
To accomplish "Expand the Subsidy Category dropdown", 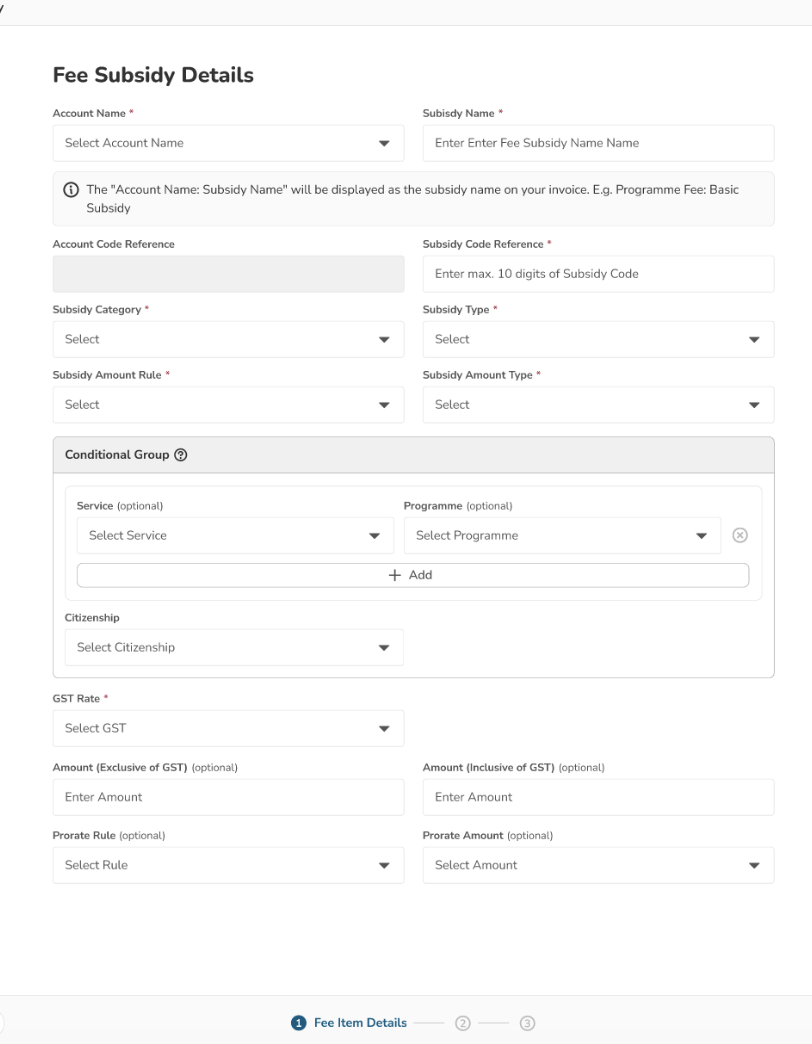I will click(x=228, y=339).
